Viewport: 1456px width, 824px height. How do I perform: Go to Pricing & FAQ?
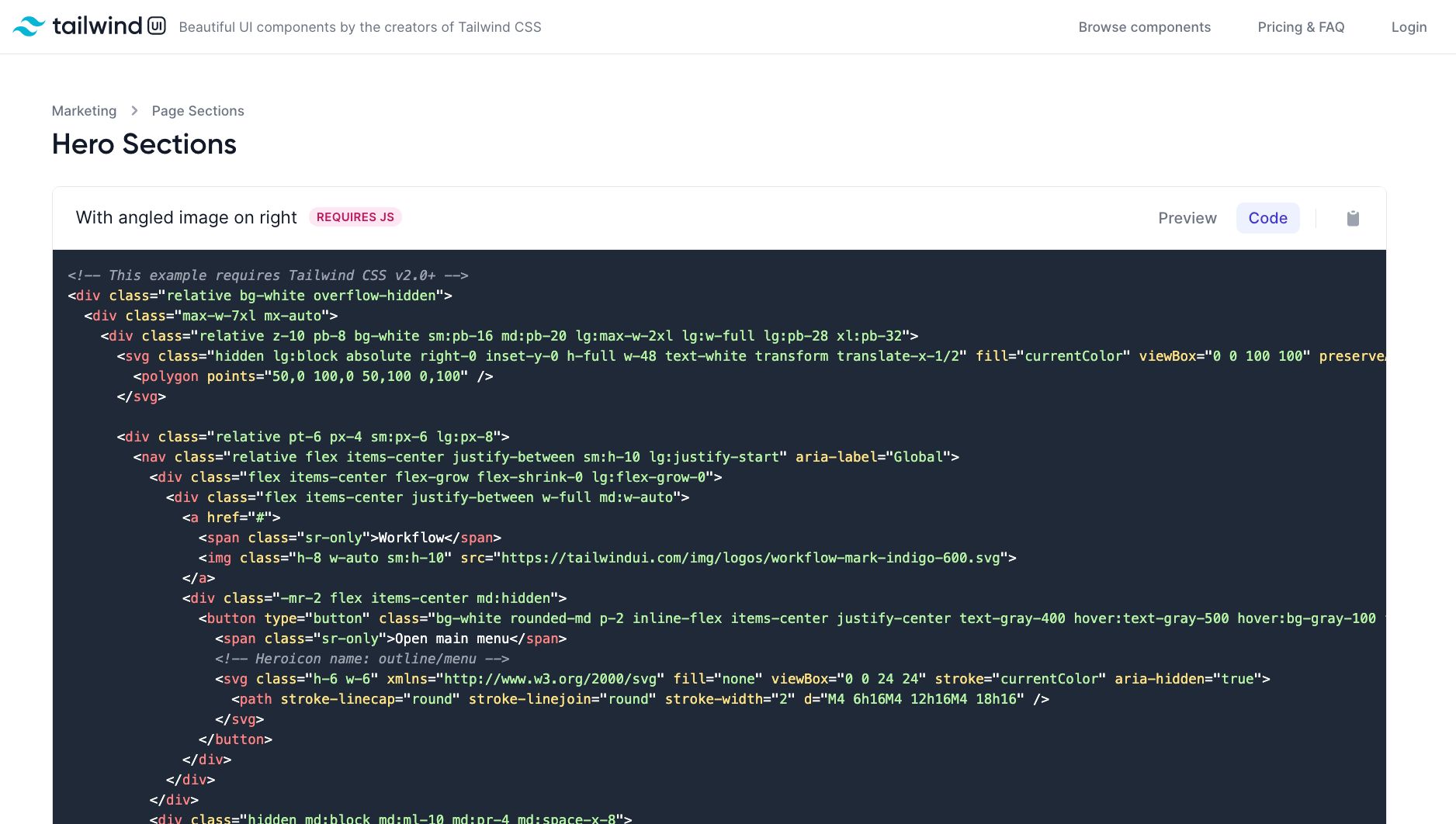click(x=1301, y=27)
